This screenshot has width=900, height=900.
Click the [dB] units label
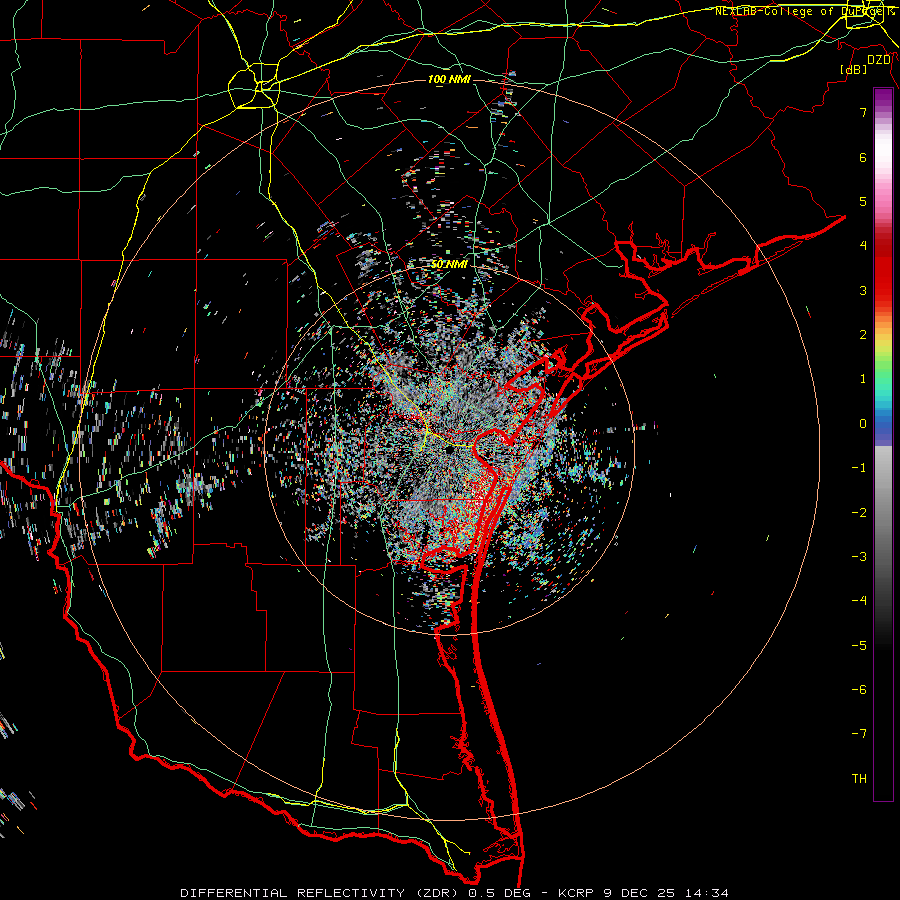coord(854,69)
